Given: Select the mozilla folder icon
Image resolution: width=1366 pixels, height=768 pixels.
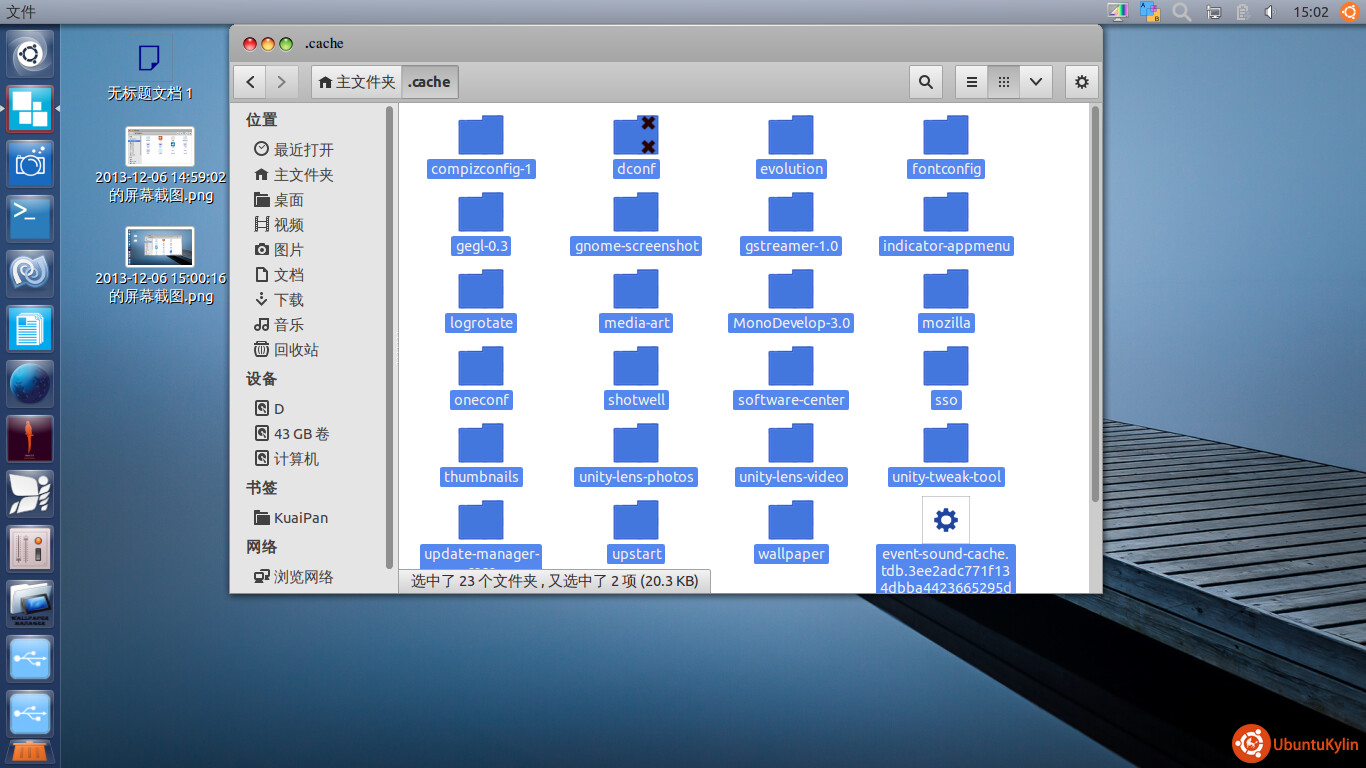Looking at the screenshot, I should [946, 290].
